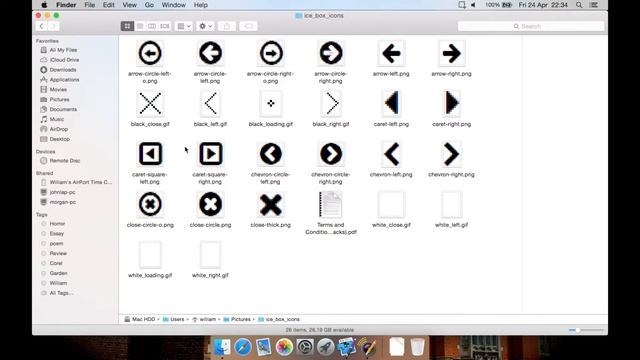Open Safari from the Dock
Viewport: 640px width, 360px height.
tap(243, 347)
